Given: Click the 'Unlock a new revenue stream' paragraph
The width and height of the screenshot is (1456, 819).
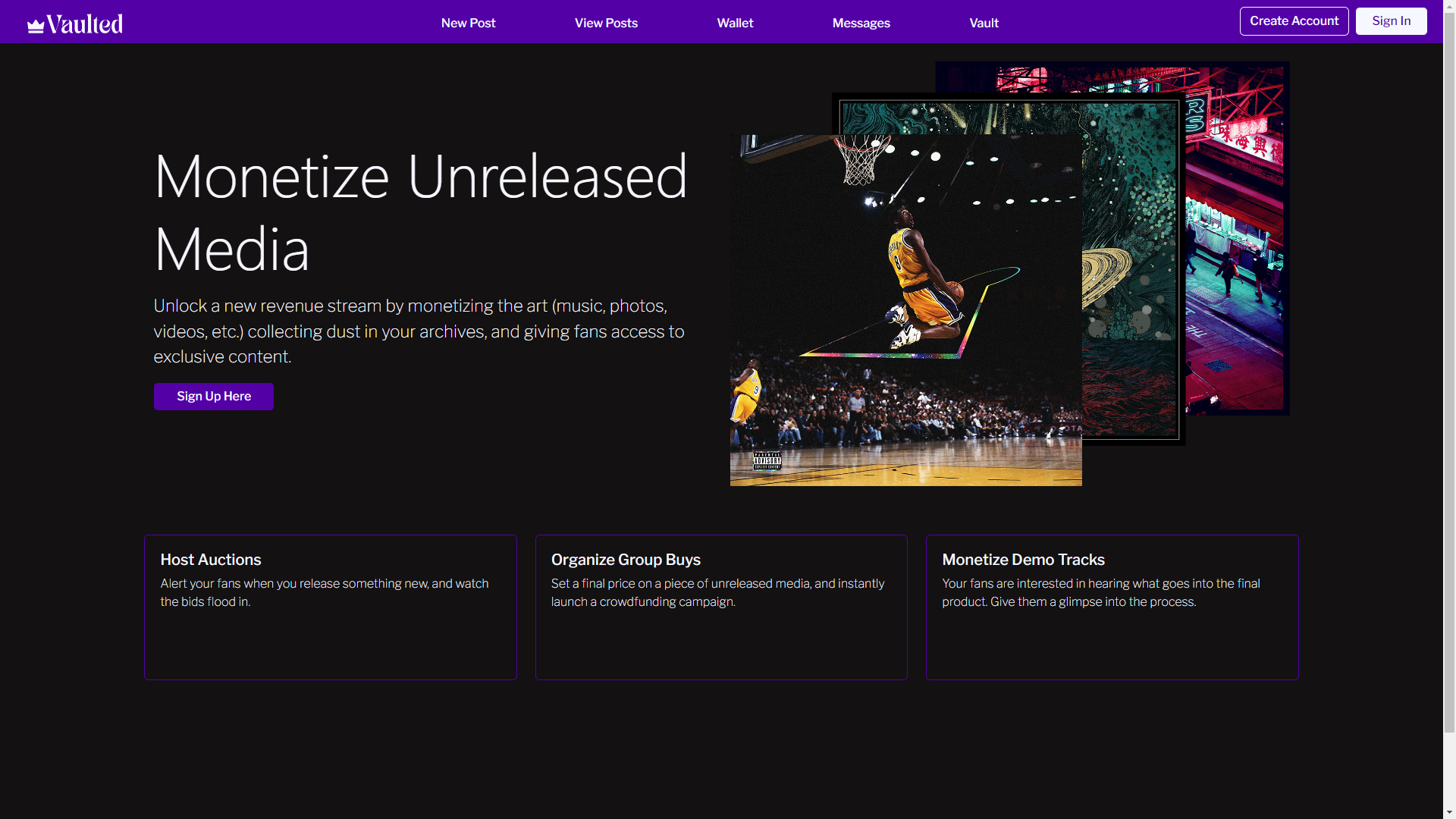Looking at the screenshot, I should coord(419,331).
